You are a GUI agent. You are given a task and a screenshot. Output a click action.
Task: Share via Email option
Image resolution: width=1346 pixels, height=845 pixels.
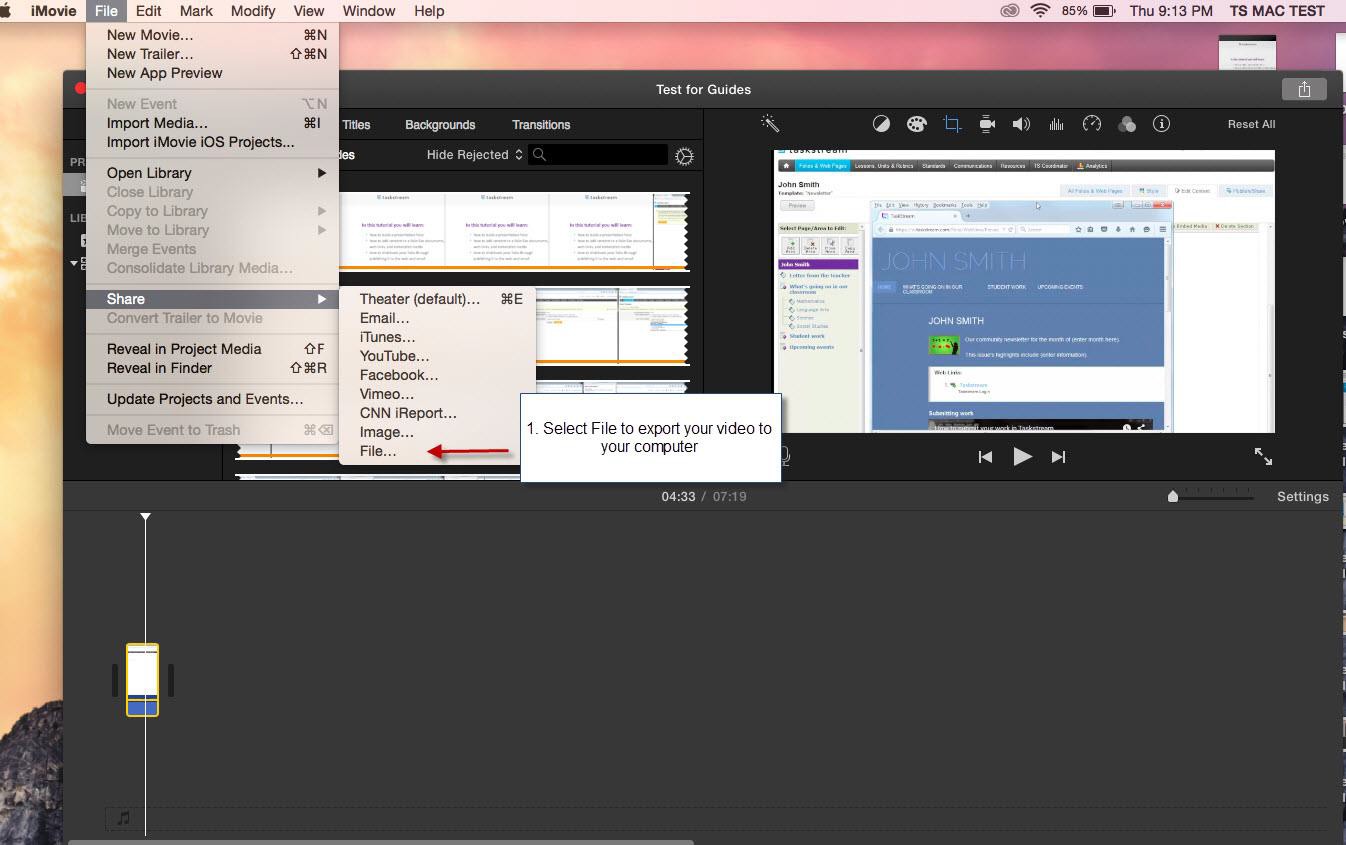437,318
